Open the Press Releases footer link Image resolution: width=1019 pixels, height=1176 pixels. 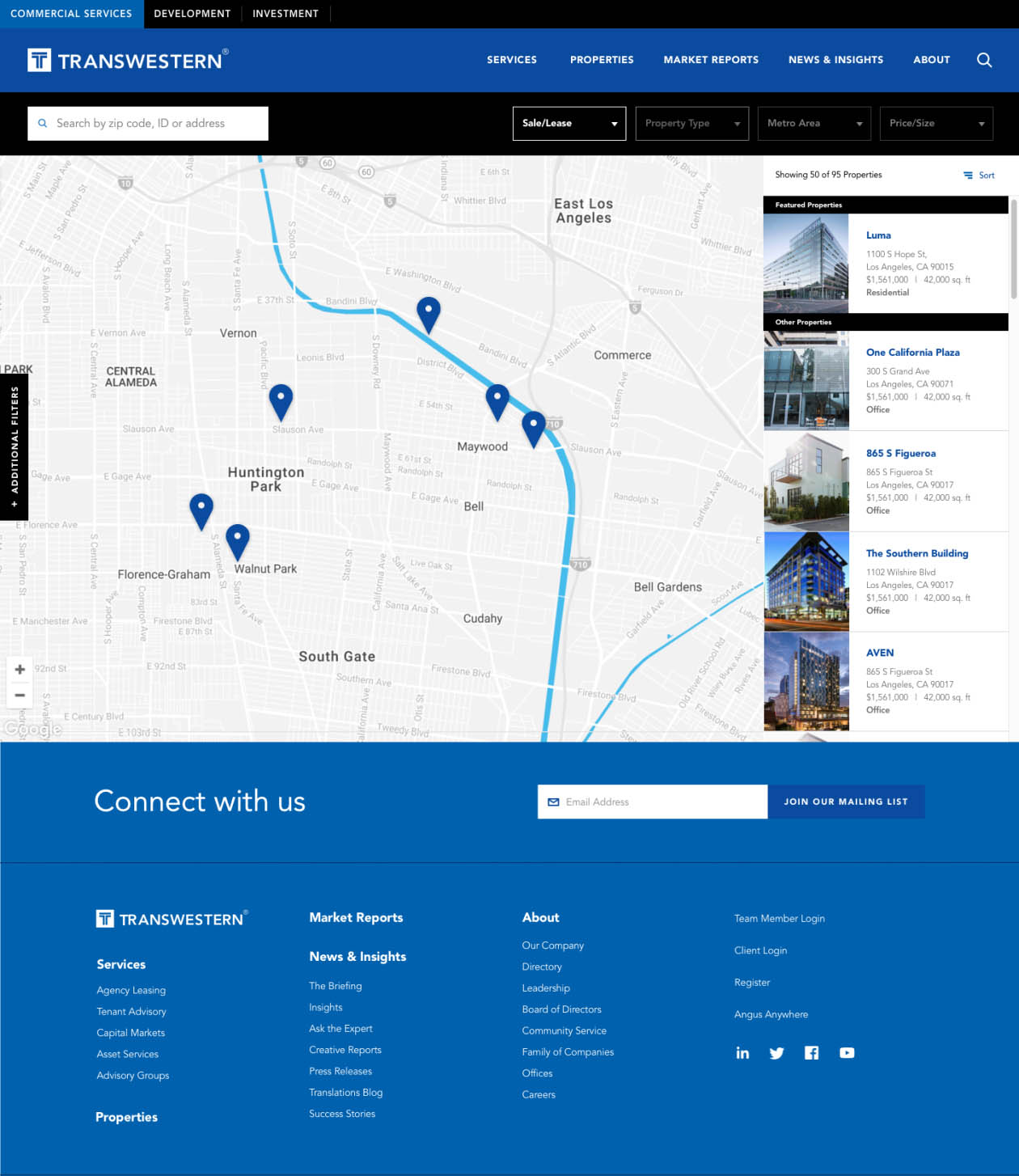(x=340, y=1071)
